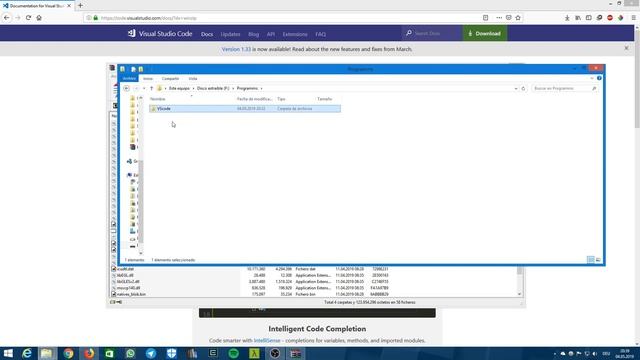Switch to details view icon in Explorer

(591, 260)
